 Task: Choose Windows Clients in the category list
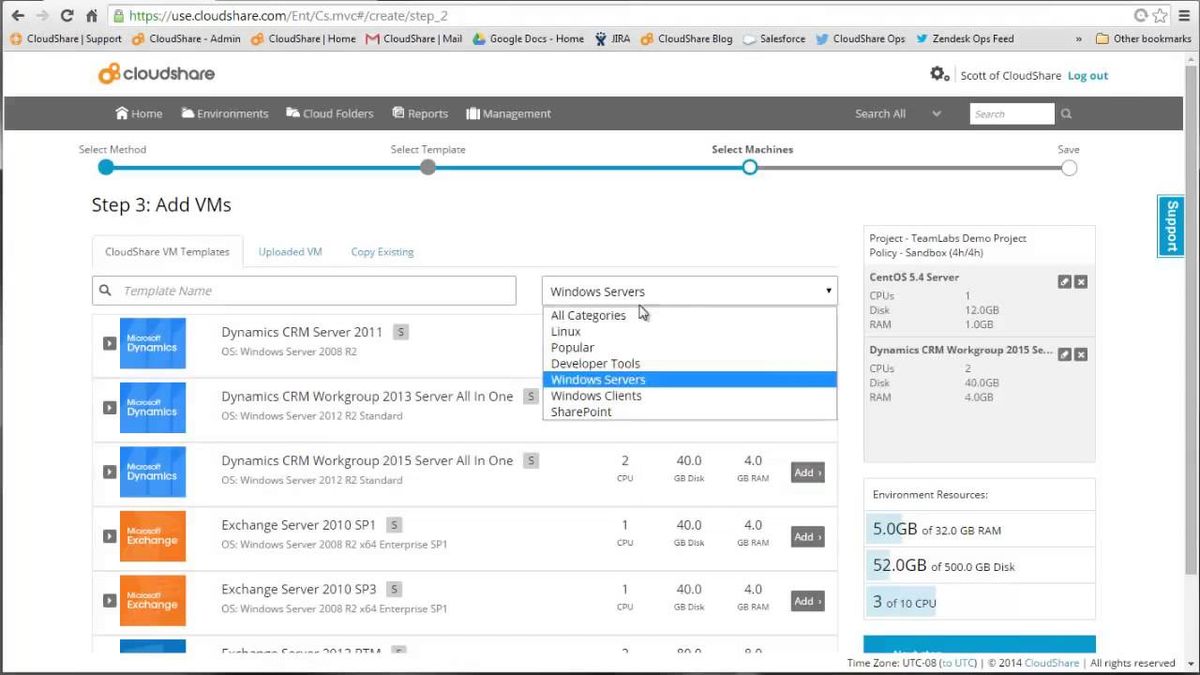(x=690, y=395)
